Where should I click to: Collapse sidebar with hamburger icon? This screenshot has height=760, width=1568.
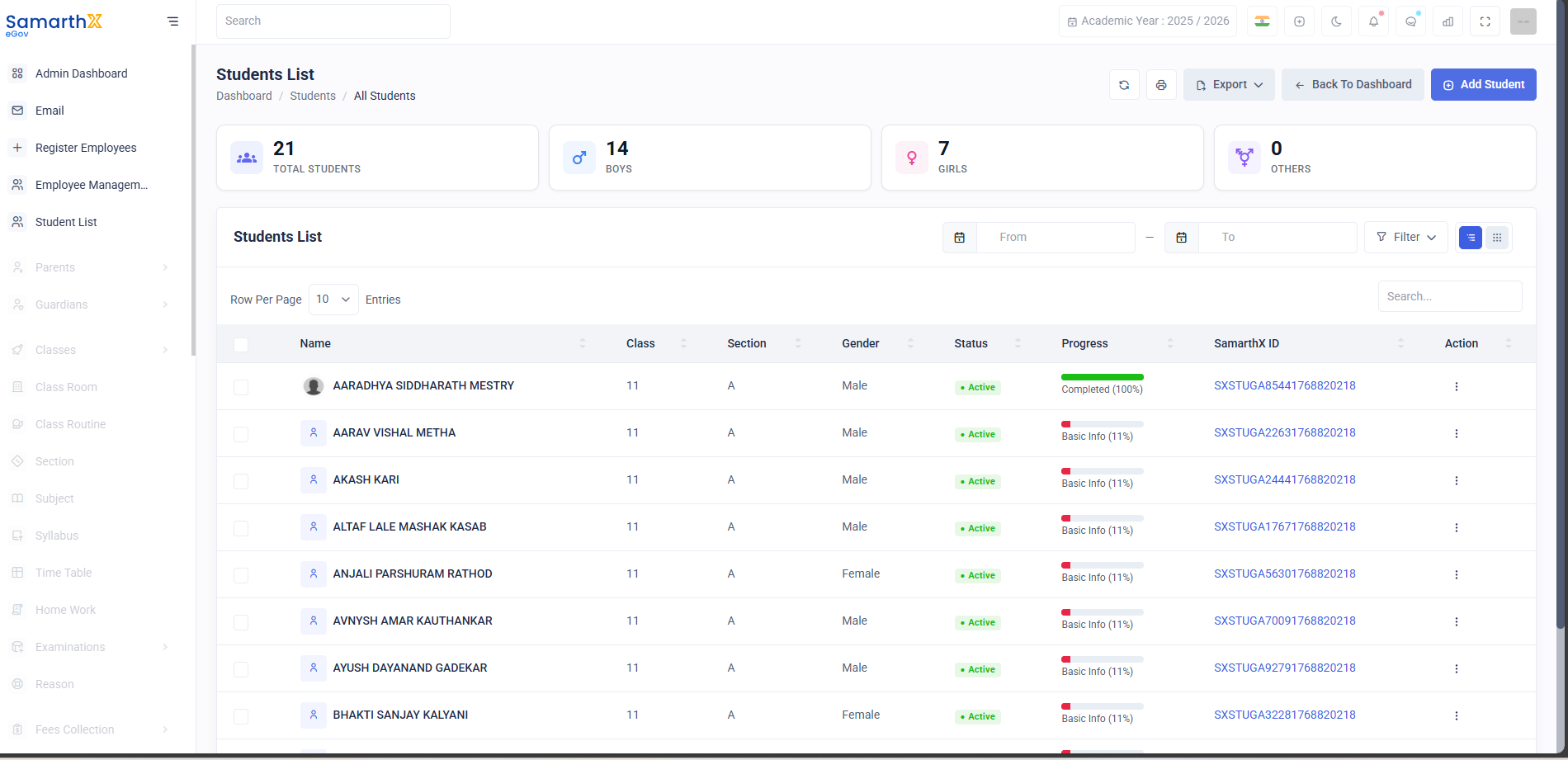(x=172, y=21)
